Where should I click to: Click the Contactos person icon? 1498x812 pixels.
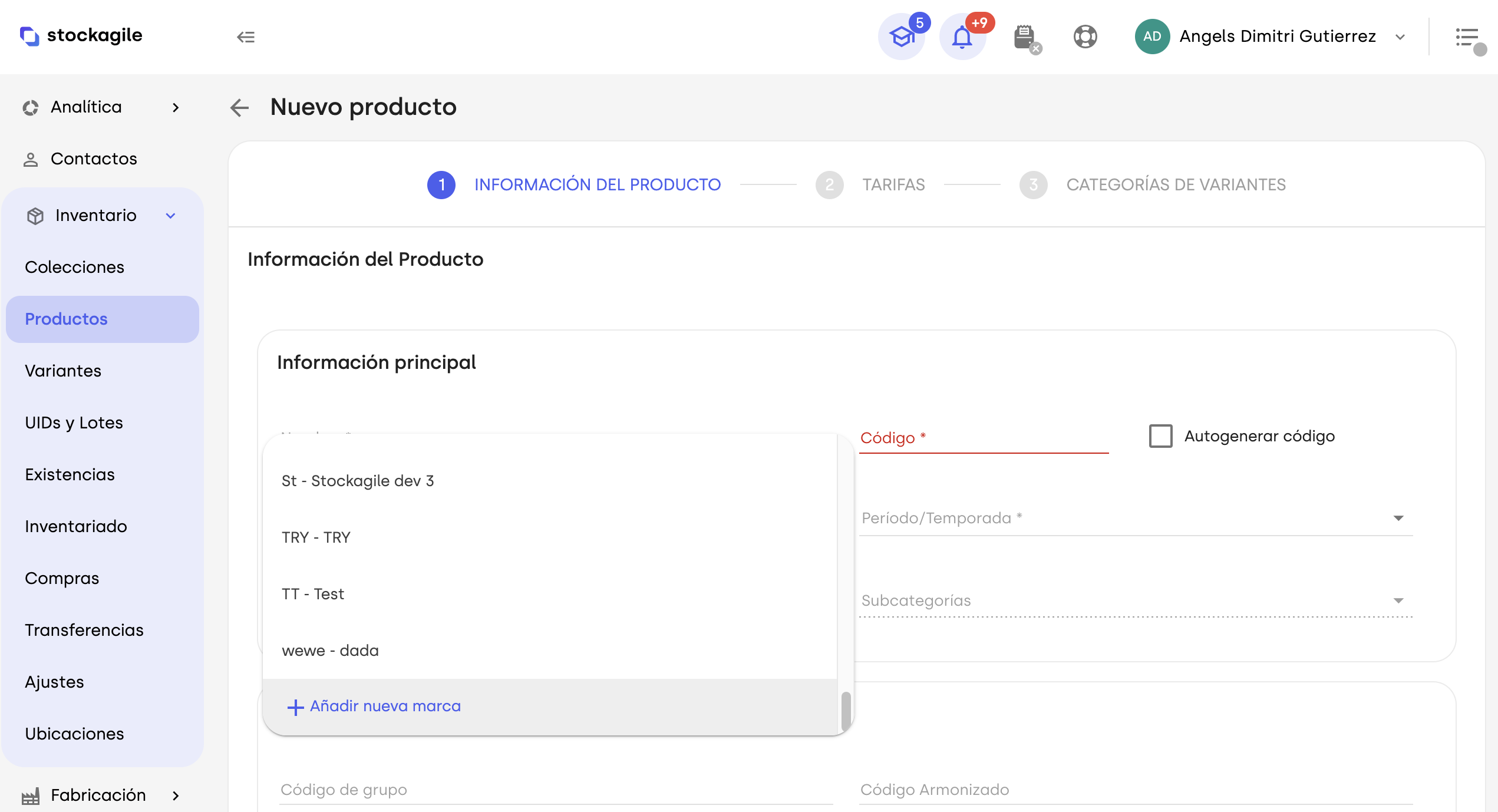[31, 160]
